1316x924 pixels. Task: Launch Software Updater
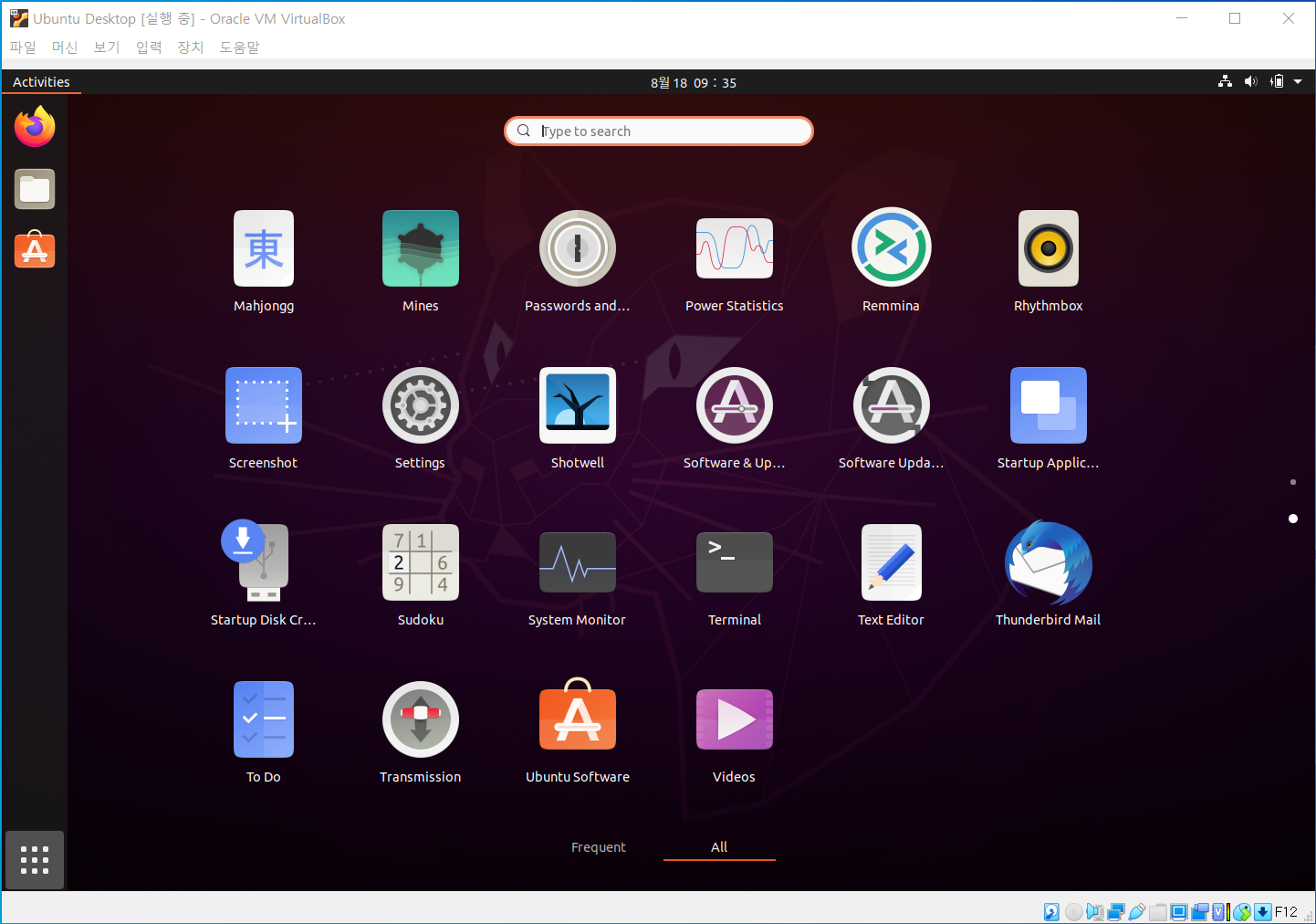pos(892,419)
